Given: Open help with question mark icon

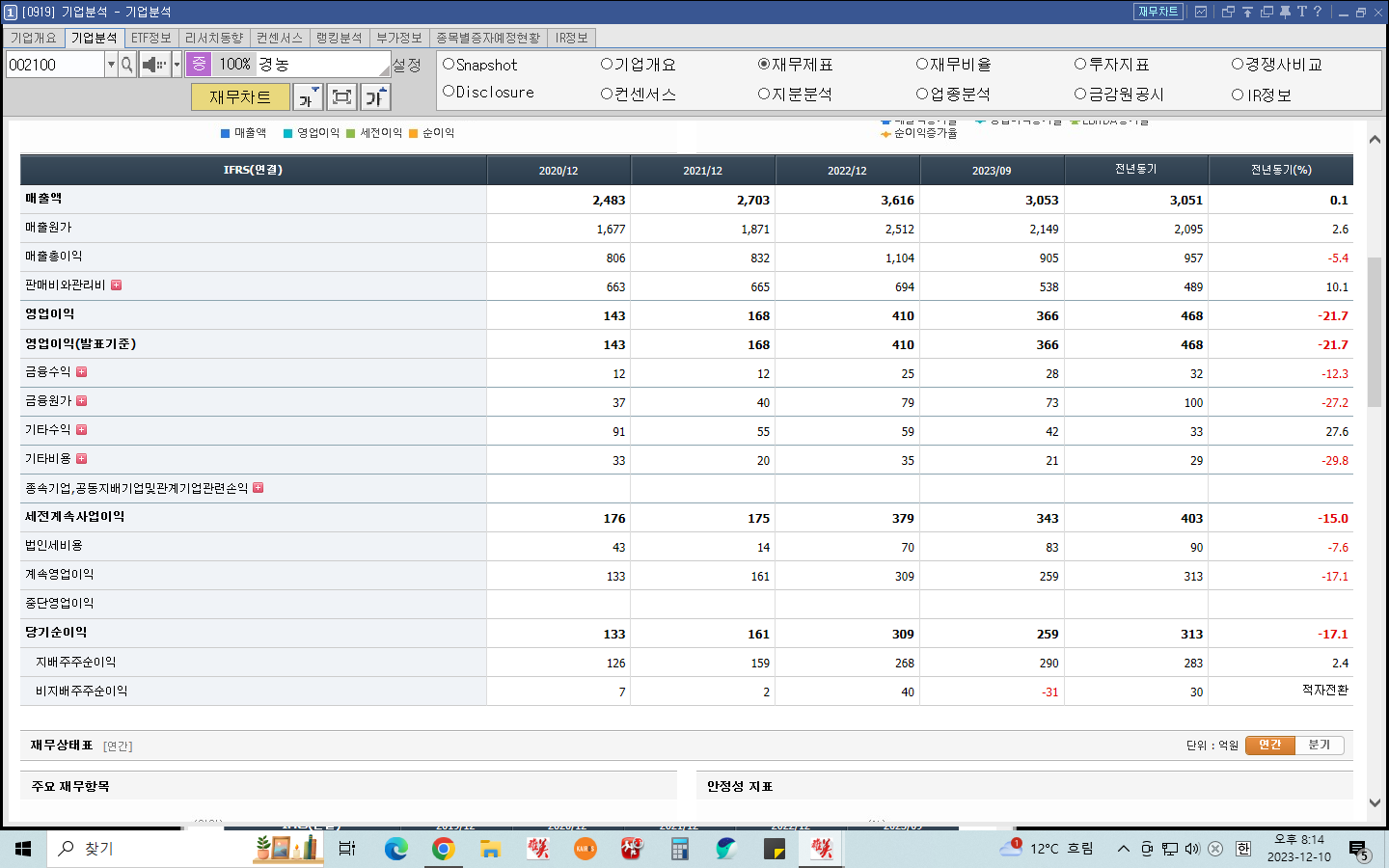Looking at the screenshot, I should coord(1318,12).
